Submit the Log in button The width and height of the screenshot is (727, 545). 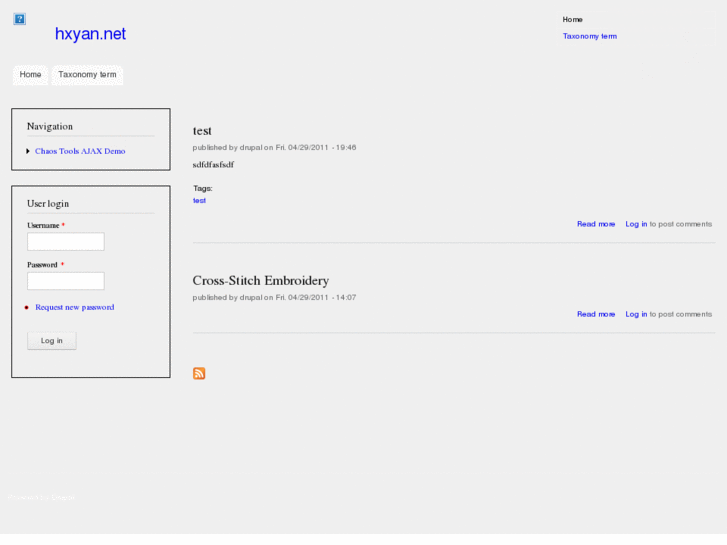click(51, 340)
